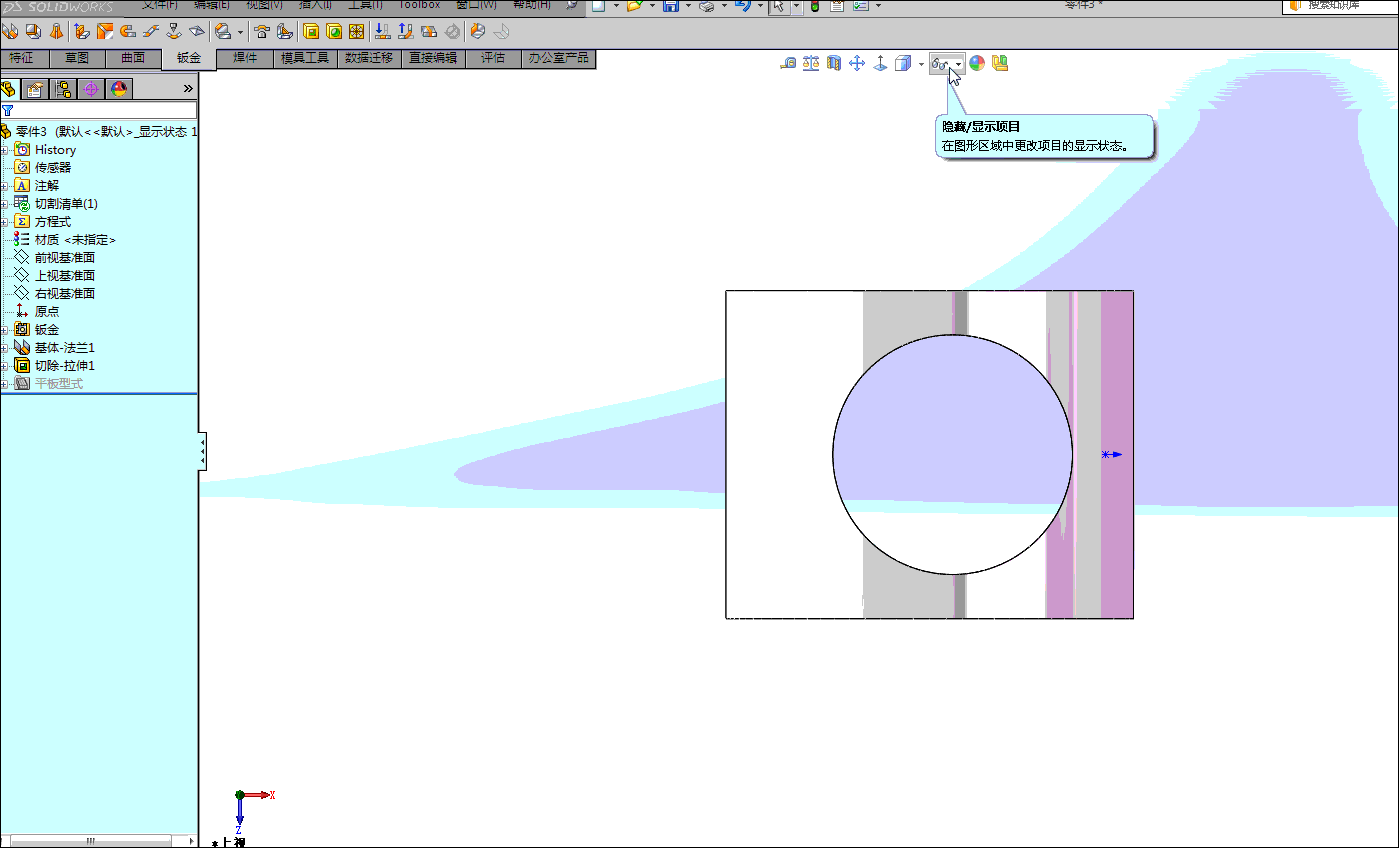The image size is (1399, 848).
Task: Click the Fold tool icon
Action: (x=406, y=31)
